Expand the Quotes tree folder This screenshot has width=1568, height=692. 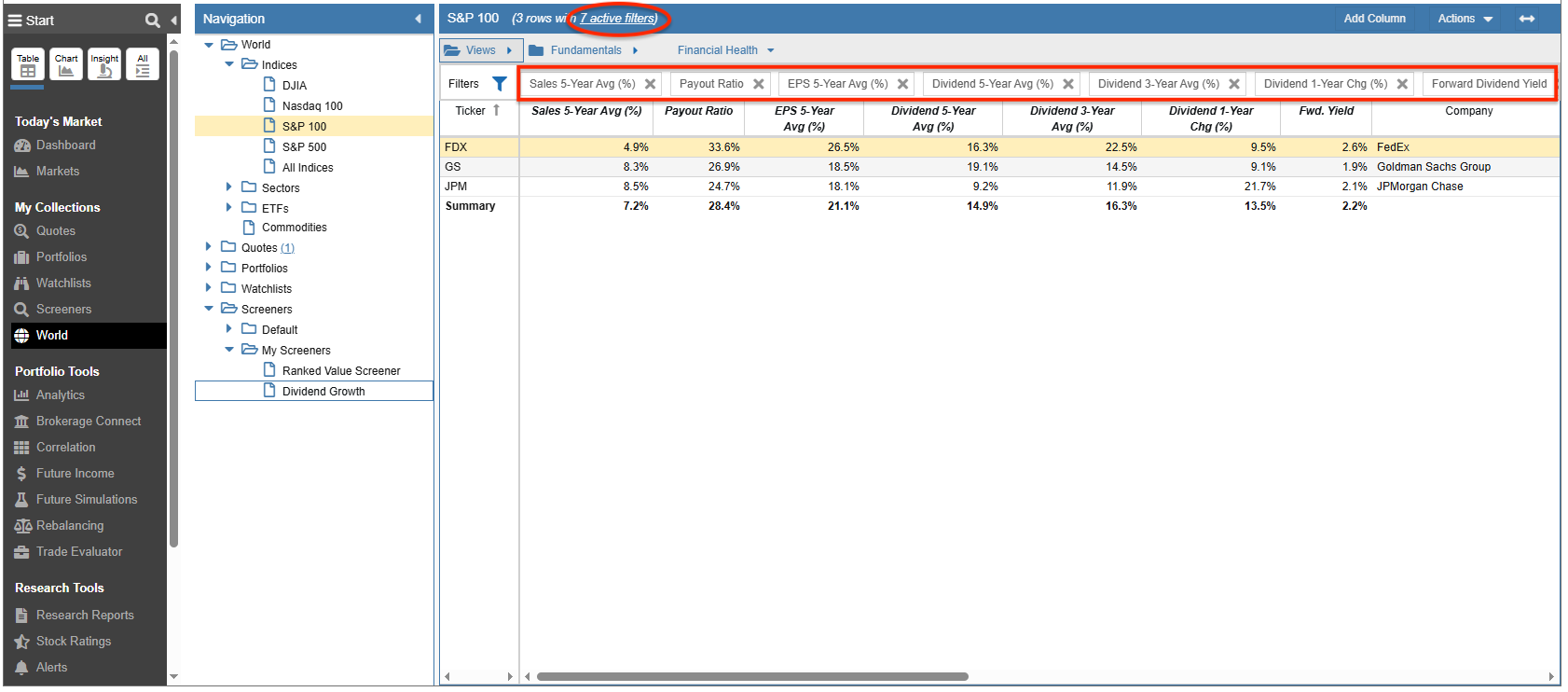pos(209,247)
